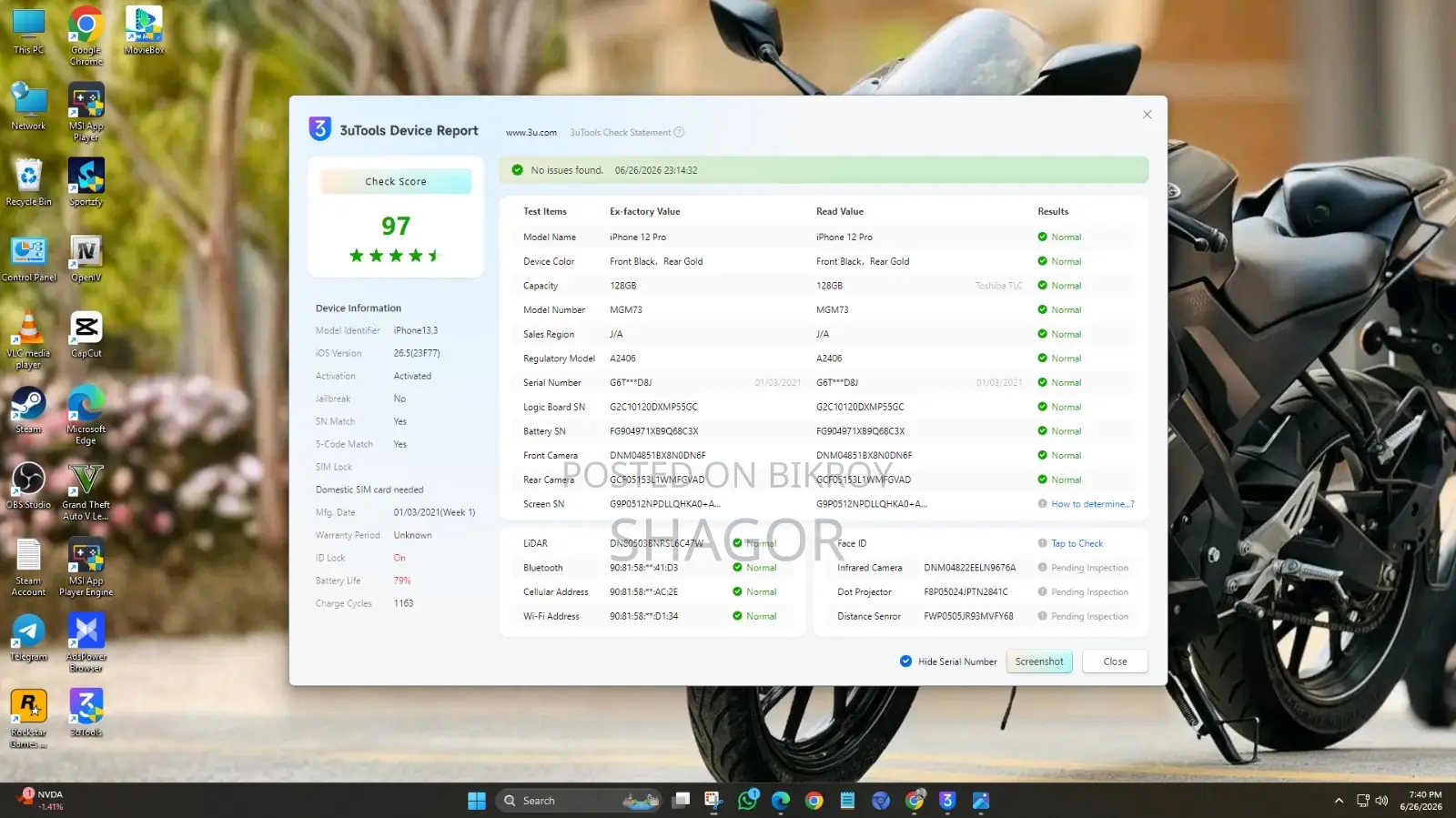Open the Steam Account text file

tap(28, 568)
